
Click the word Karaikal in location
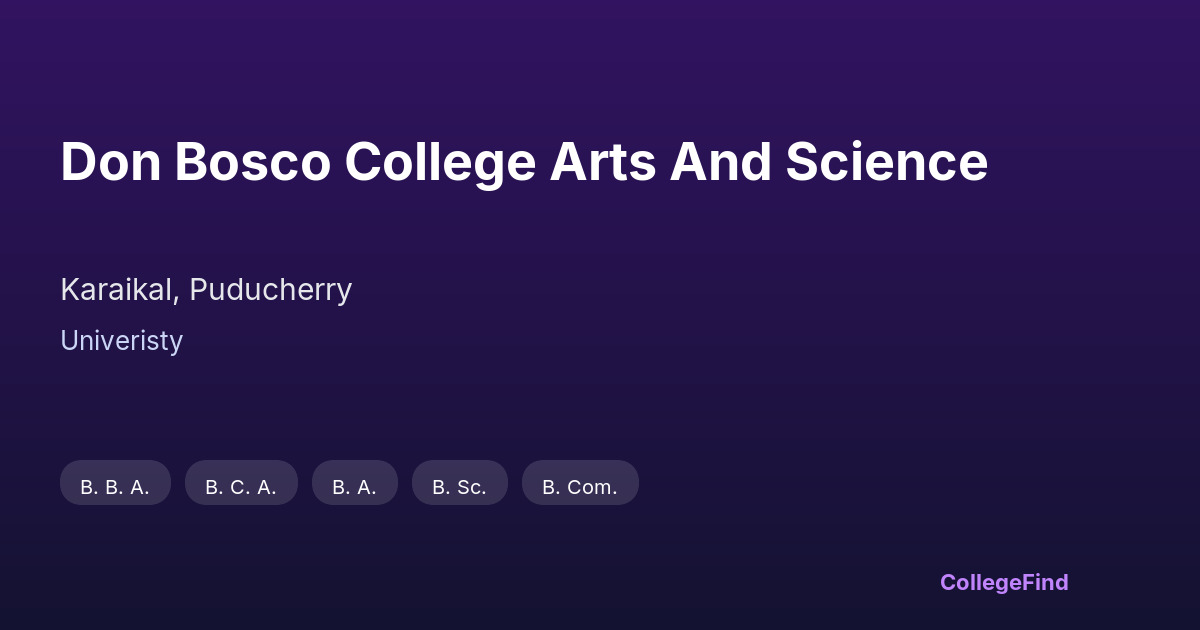tap(118, 290)
